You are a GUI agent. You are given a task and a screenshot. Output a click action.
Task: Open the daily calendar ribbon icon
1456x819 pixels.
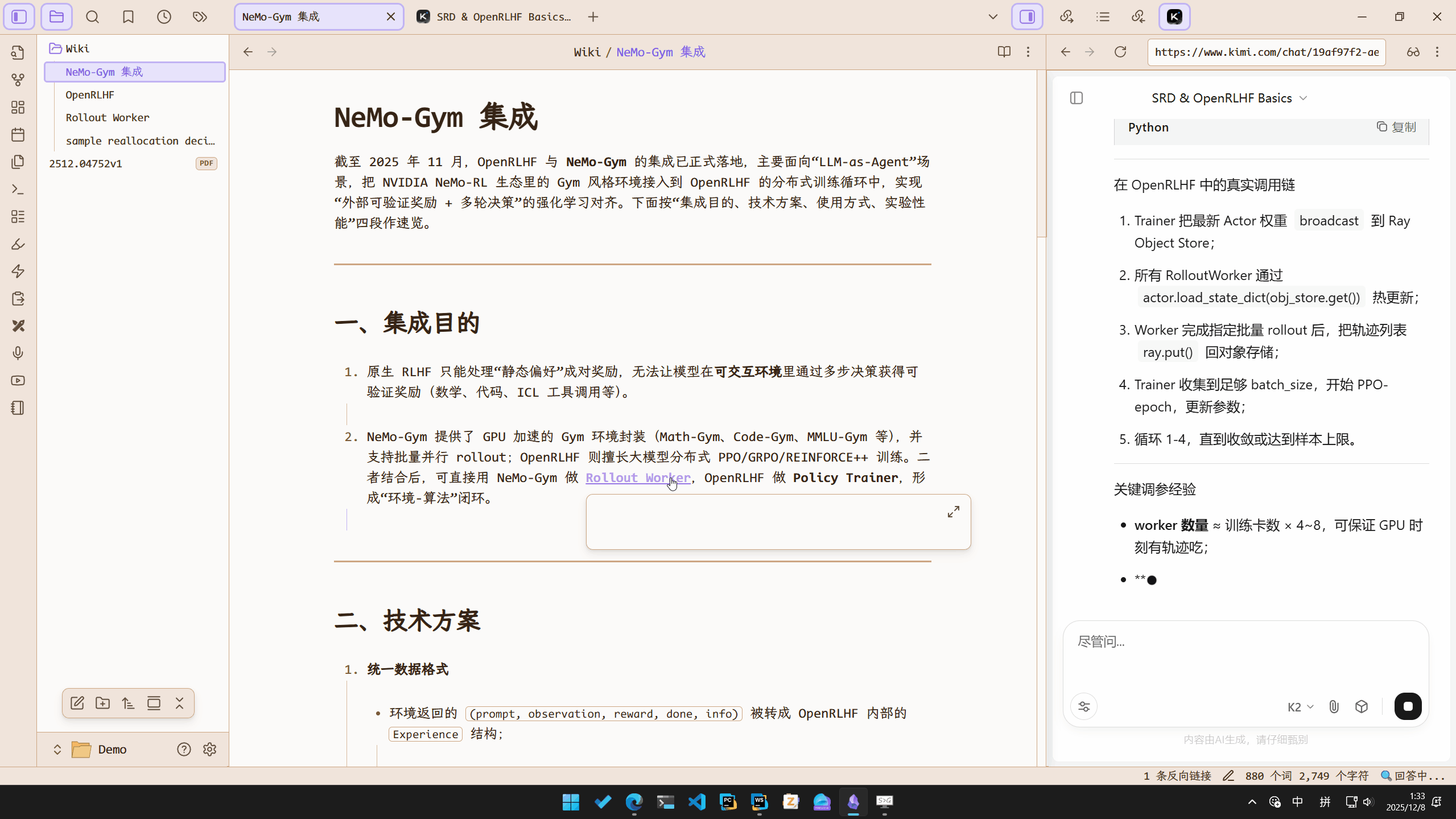point(18,135)
